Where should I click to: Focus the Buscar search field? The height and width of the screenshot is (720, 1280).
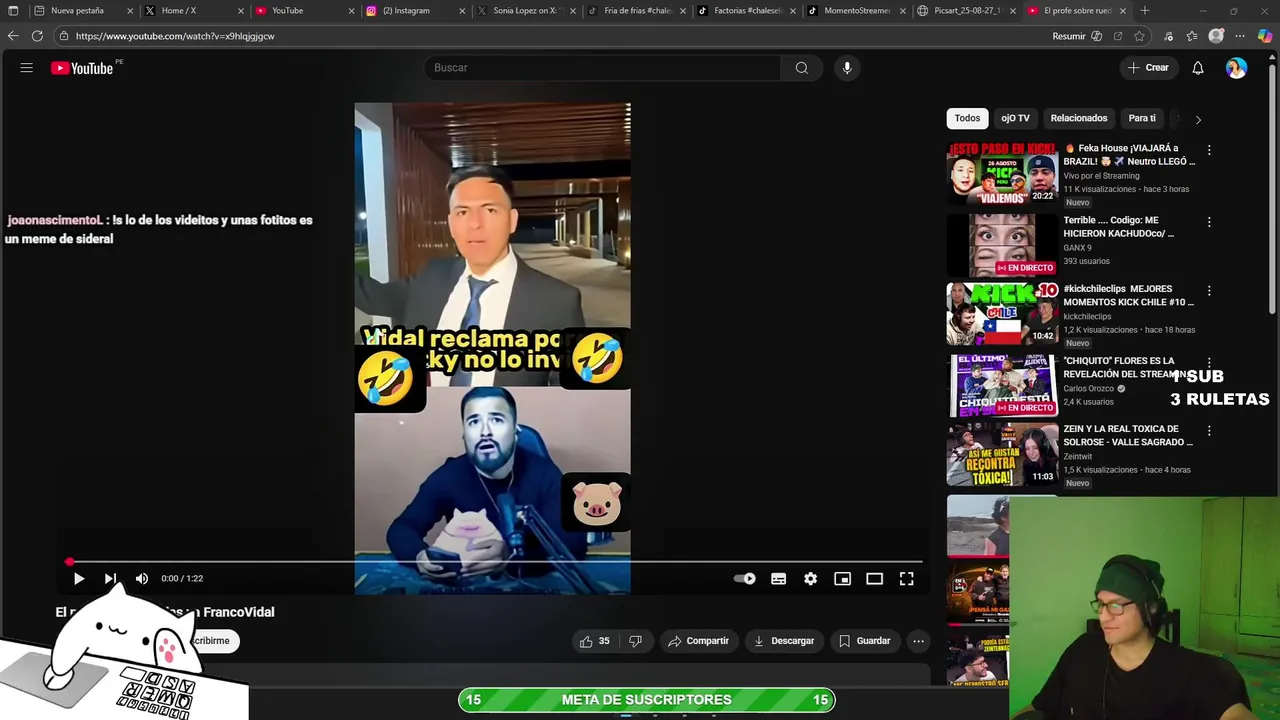(x=603, y=68)
